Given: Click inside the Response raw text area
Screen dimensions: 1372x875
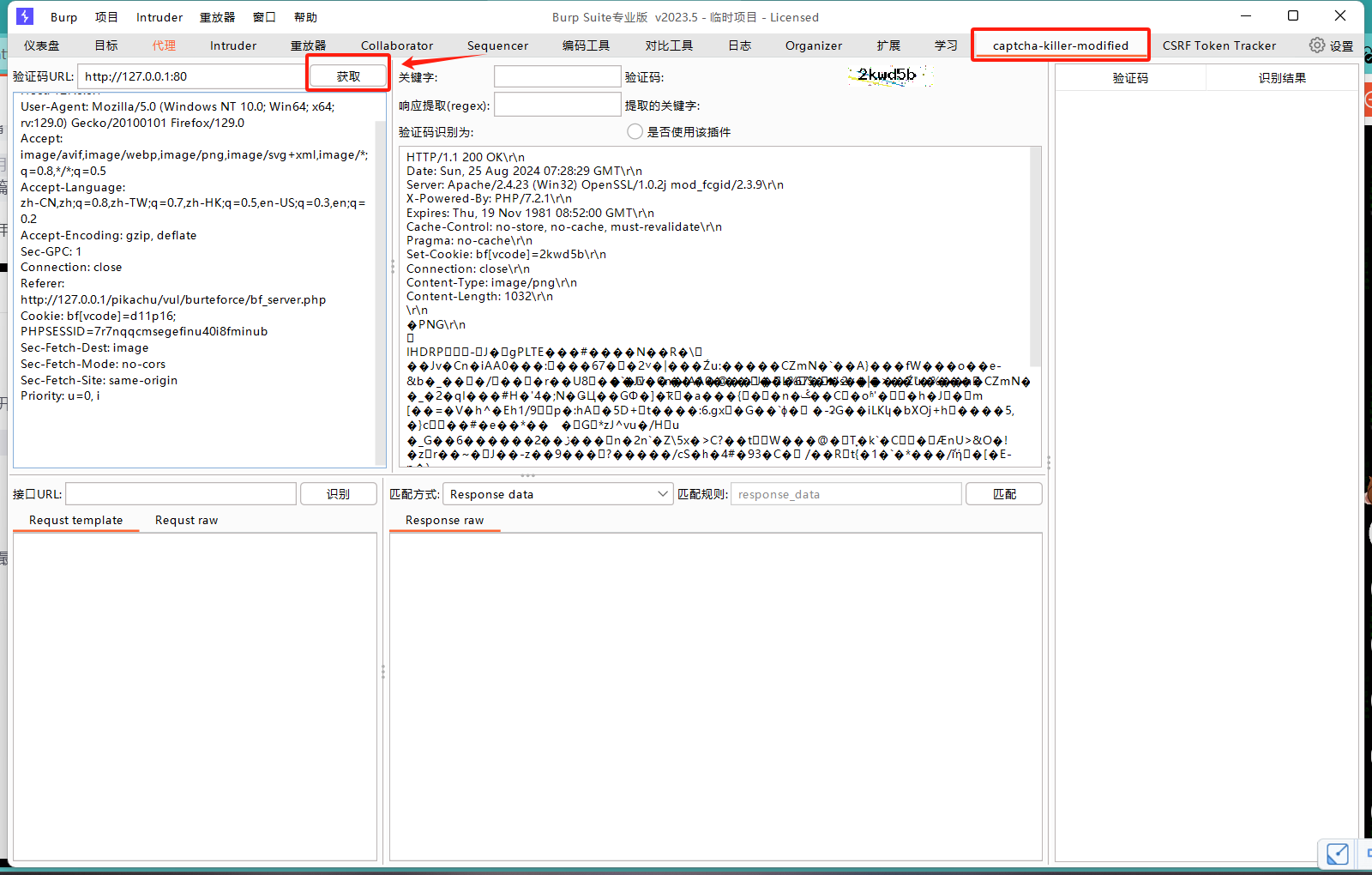Looking at the screenshot, I should [716, 697].
